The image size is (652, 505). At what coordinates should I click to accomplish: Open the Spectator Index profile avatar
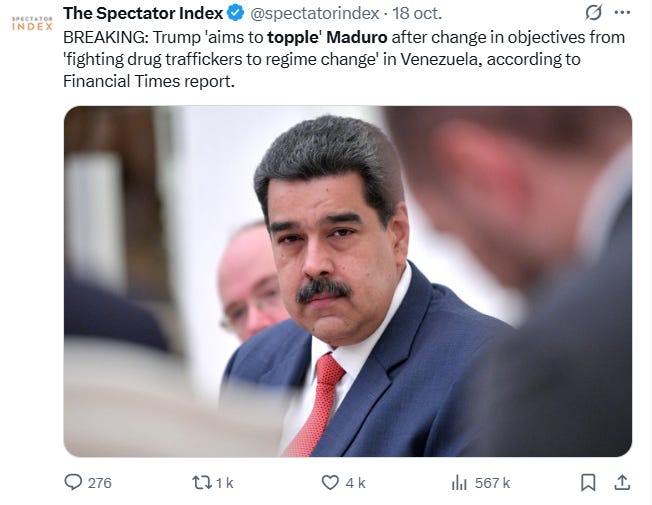click(x=32, y=23)
